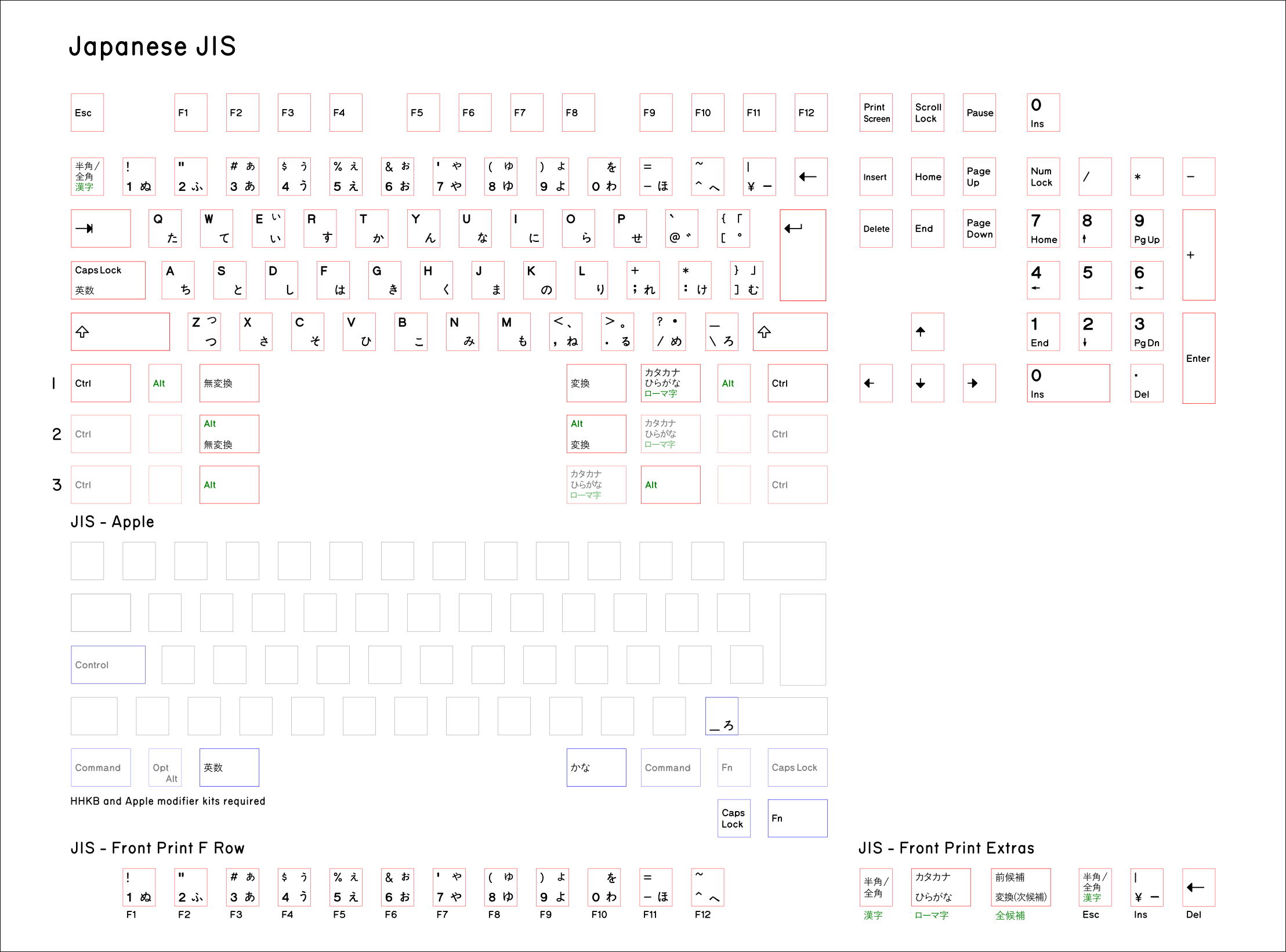Click the かな key in JIS-Apple section
Screen dimensions: 1286x952
point(596,768)
